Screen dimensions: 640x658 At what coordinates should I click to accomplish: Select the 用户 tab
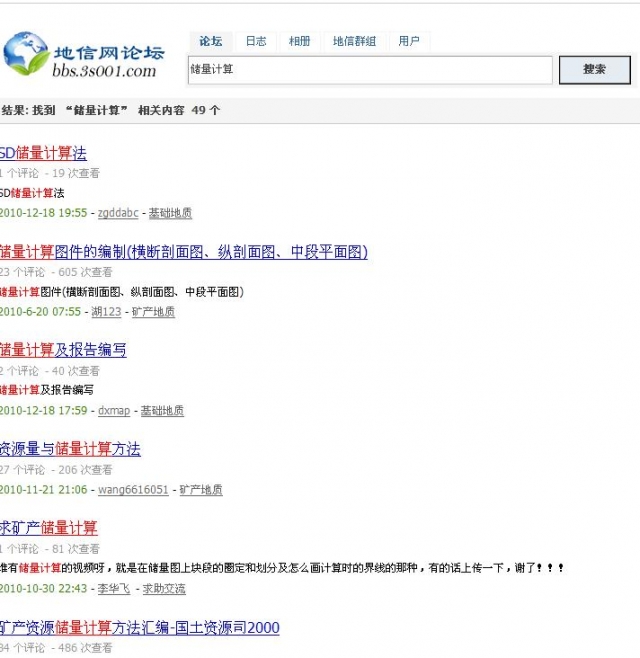(x=409, y=41)
